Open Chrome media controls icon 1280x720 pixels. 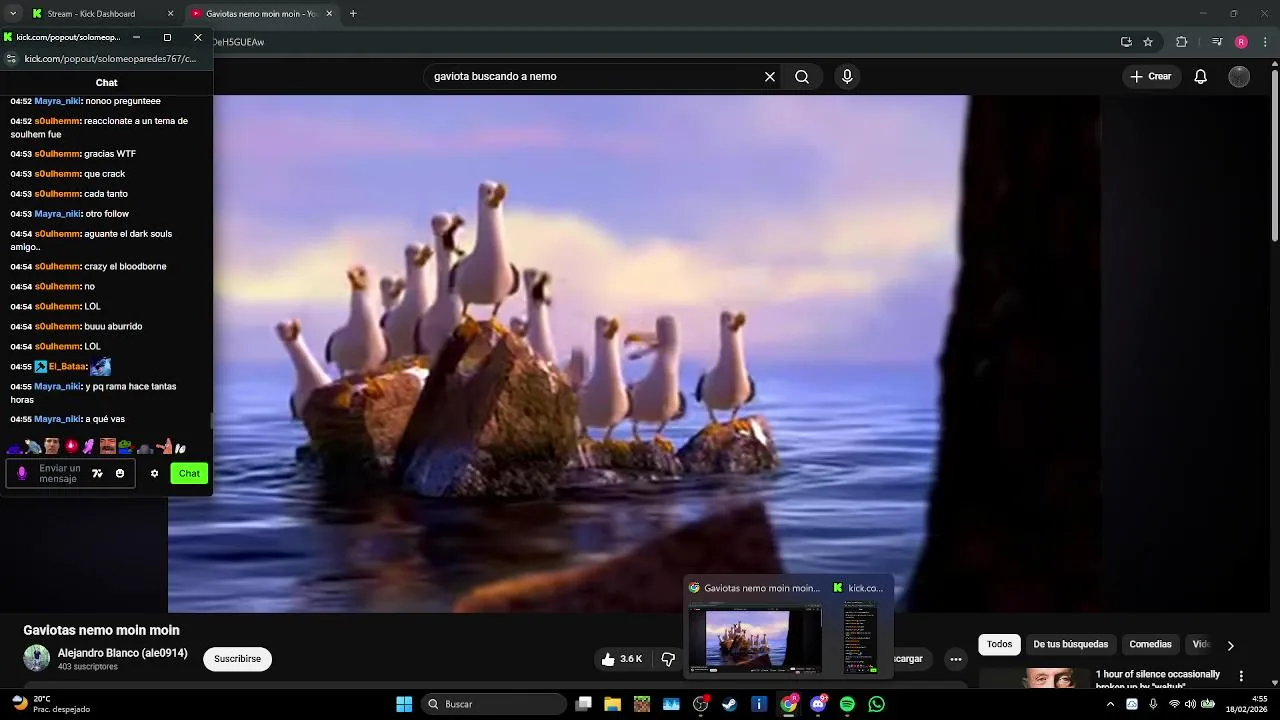pyautogui.click(x=1217, y=42)
